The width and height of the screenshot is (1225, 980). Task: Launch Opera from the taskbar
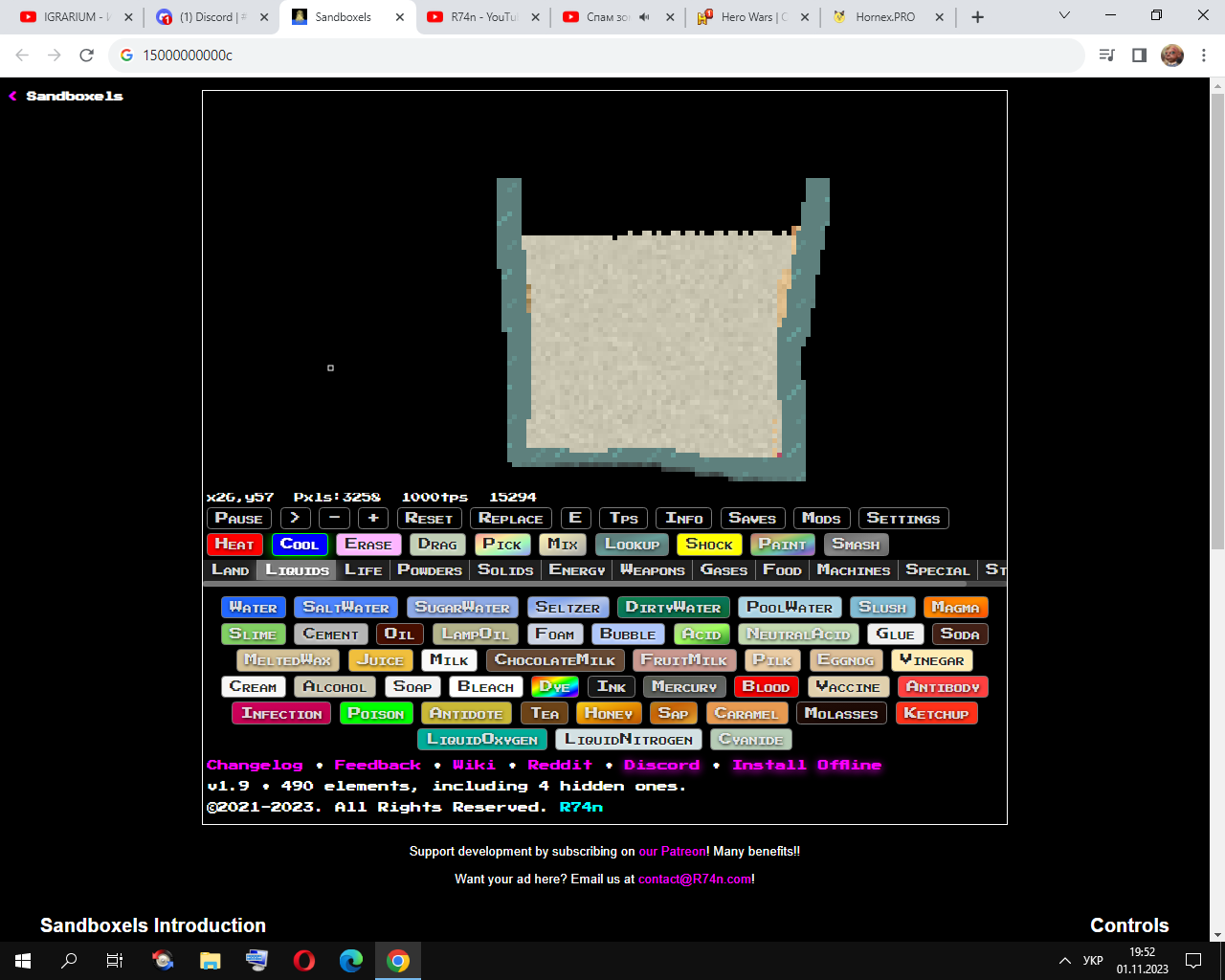click(304, 961)
